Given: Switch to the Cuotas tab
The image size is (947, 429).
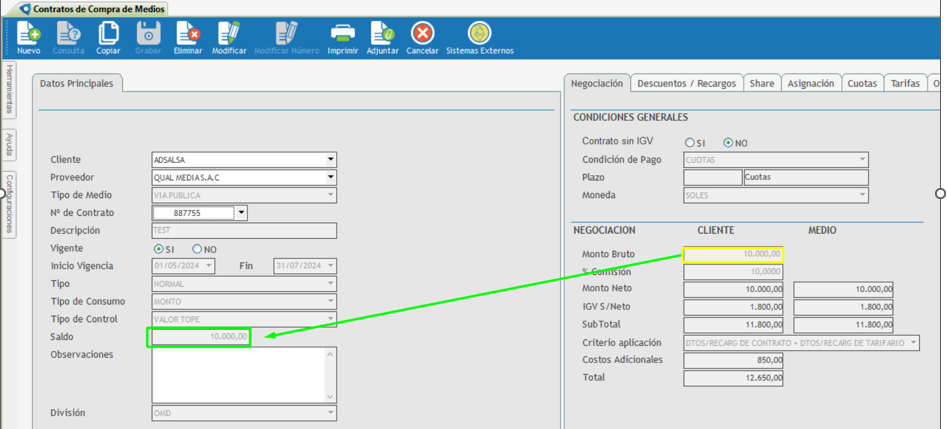Looking at the screenshot, I should (x=862, y=84).
